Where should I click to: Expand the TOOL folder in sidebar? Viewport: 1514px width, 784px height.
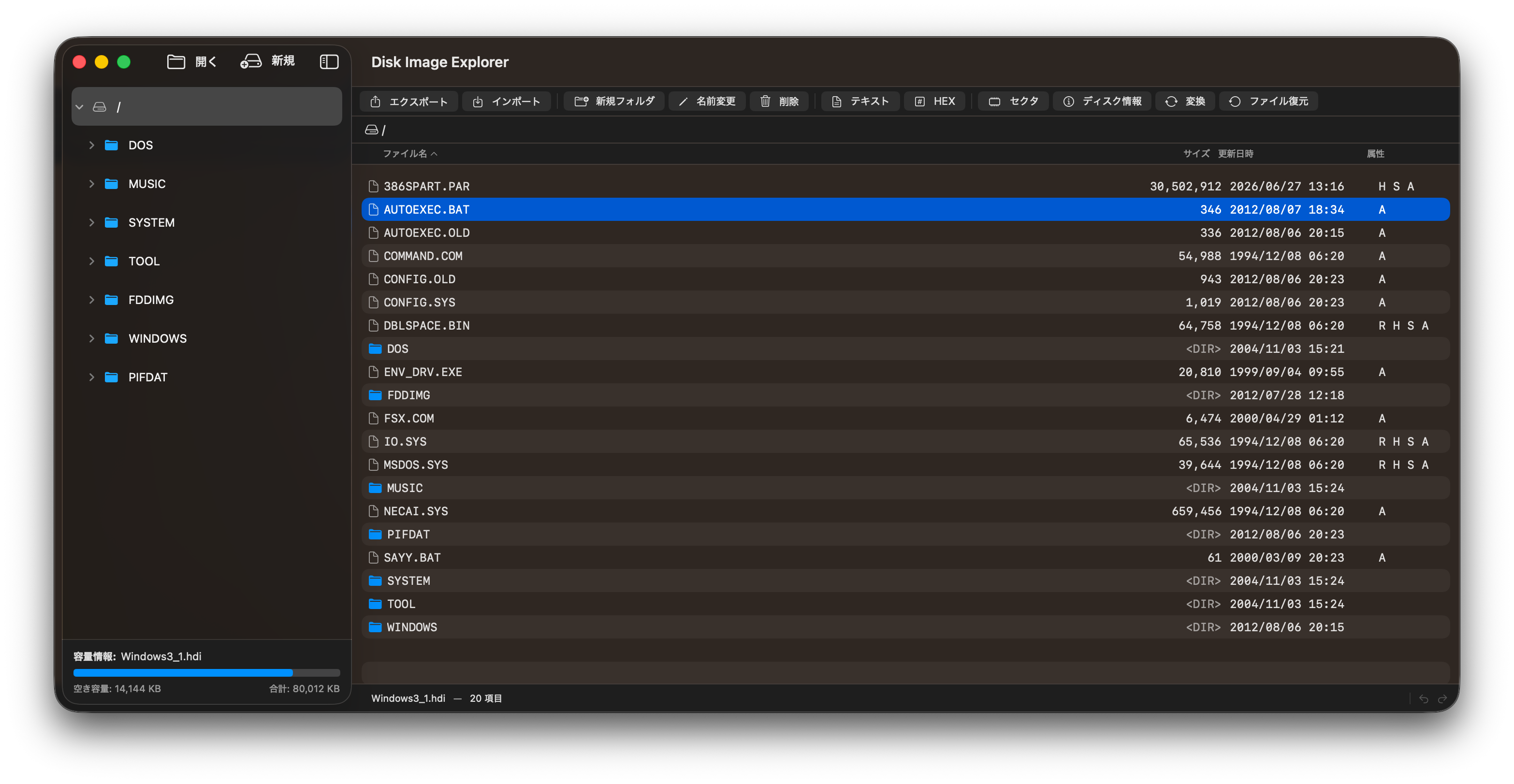(x=91, y=261)
